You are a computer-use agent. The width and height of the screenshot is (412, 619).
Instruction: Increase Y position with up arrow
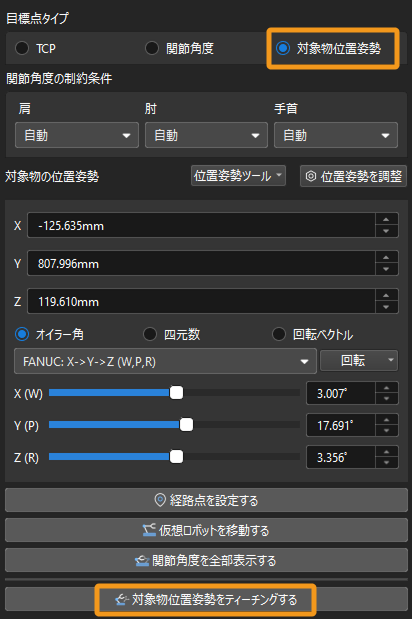point(386,257)
